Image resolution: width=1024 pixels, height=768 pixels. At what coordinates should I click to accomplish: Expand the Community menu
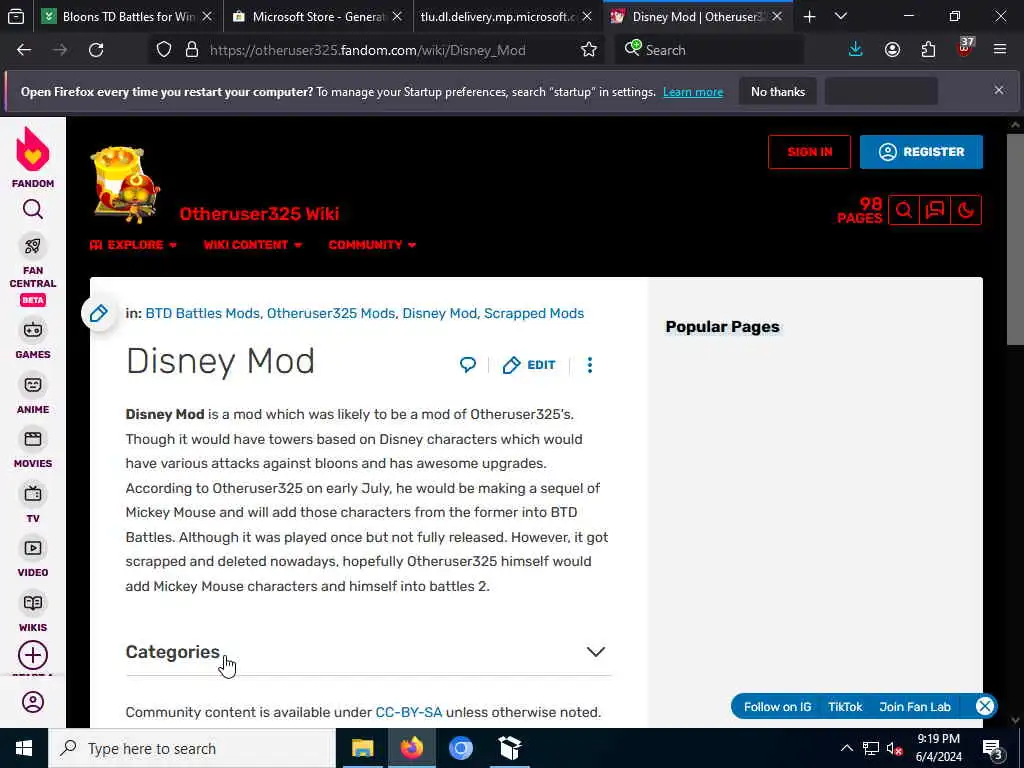pyautogui.click(x=372, y=245)
